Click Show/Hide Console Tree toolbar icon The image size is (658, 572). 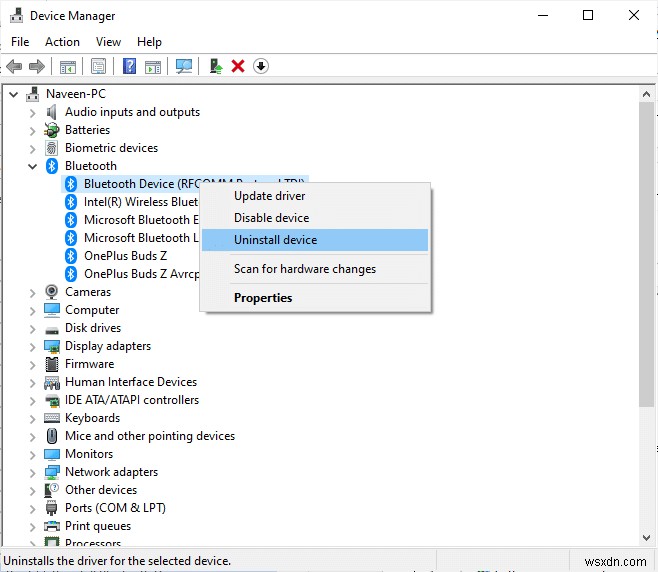pyautogui.click(x=68, y=66)
